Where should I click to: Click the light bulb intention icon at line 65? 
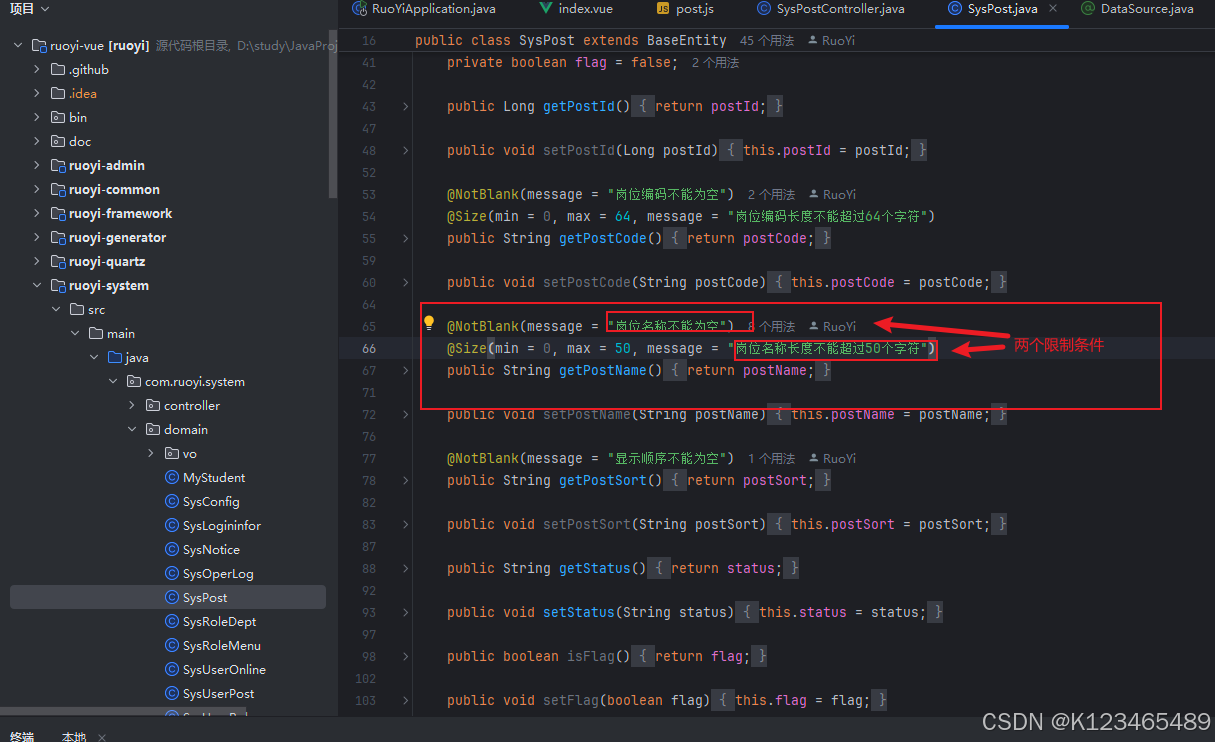[429, 324]
